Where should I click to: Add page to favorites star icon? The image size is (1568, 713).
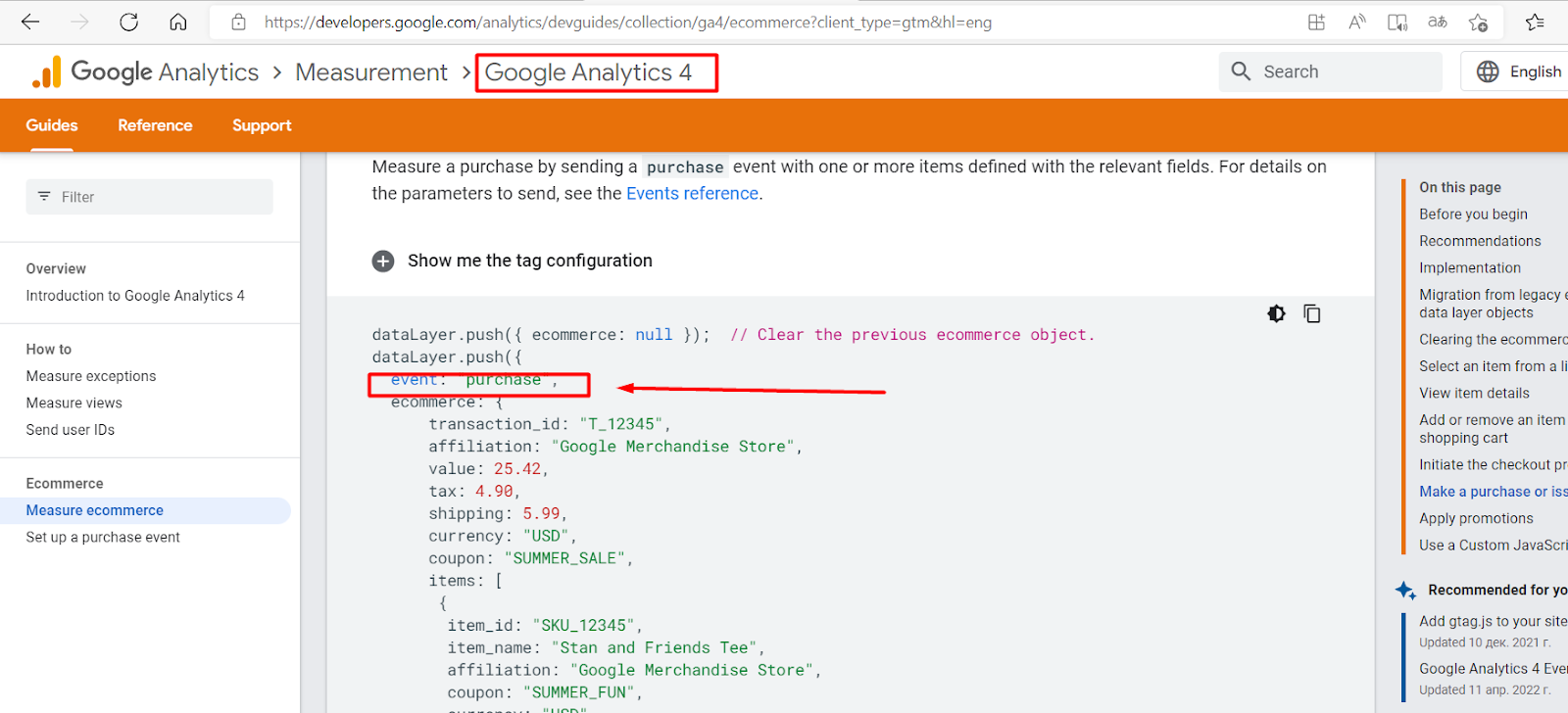pyautogui.click(x=1479, y=22)
